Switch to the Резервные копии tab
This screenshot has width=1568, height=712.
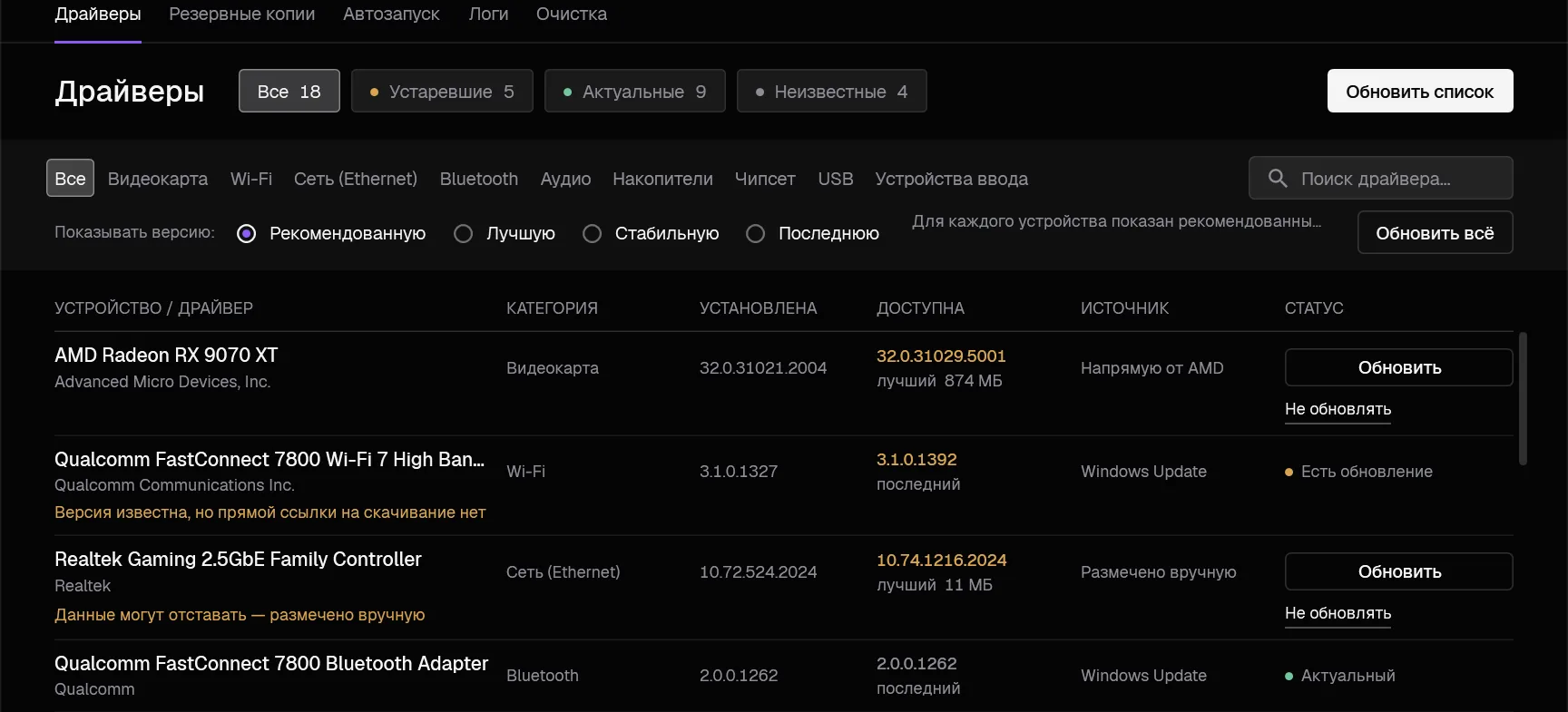pyautogui.click(x=242, y=15)
